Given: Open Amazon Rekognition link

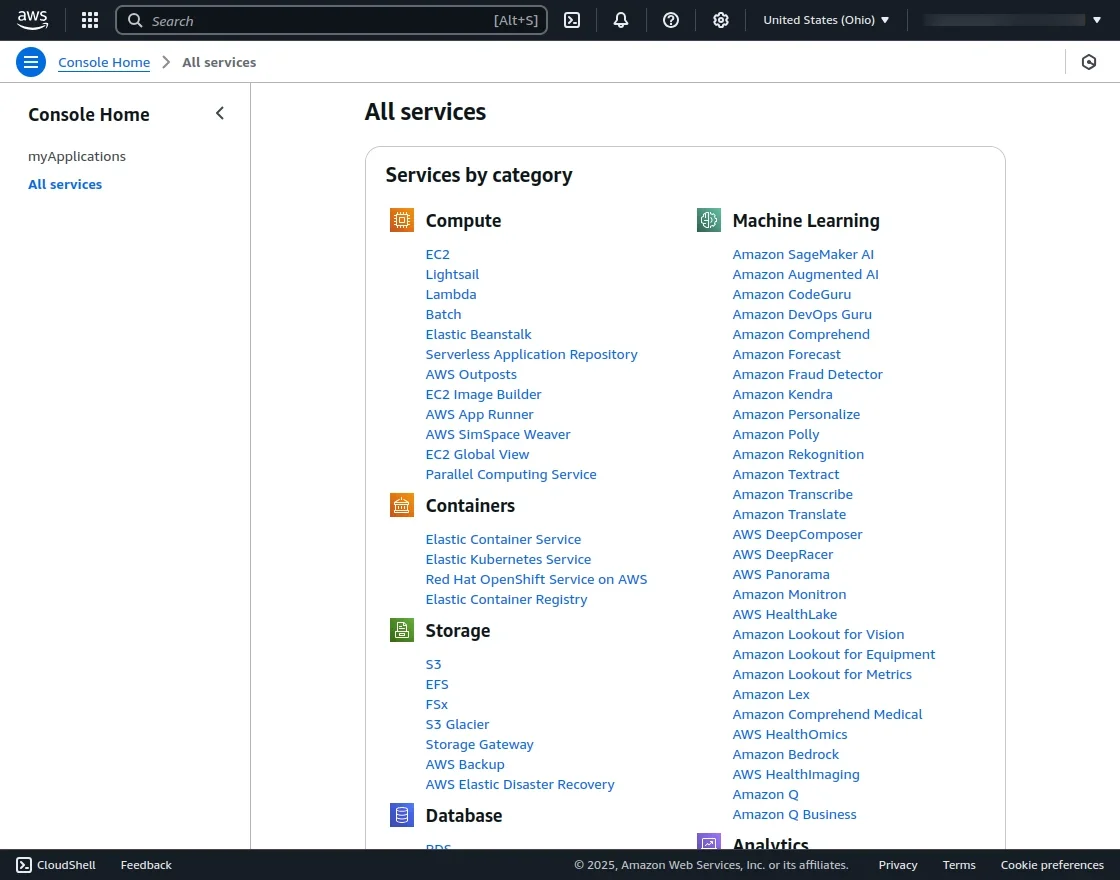Looking at the screenshot, I should coord(798,454).
